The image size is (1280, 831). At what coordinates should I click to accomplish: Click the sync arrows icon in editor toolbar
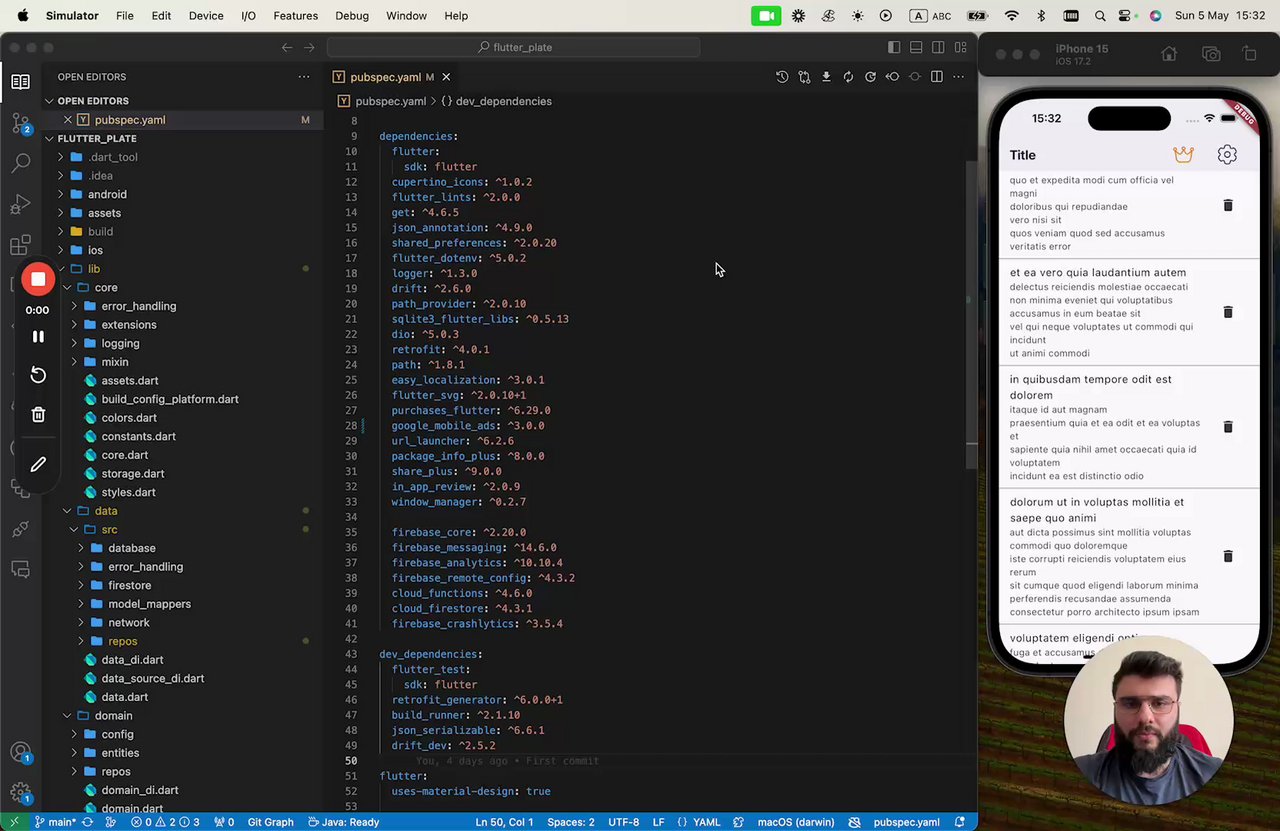click(848, 77)
